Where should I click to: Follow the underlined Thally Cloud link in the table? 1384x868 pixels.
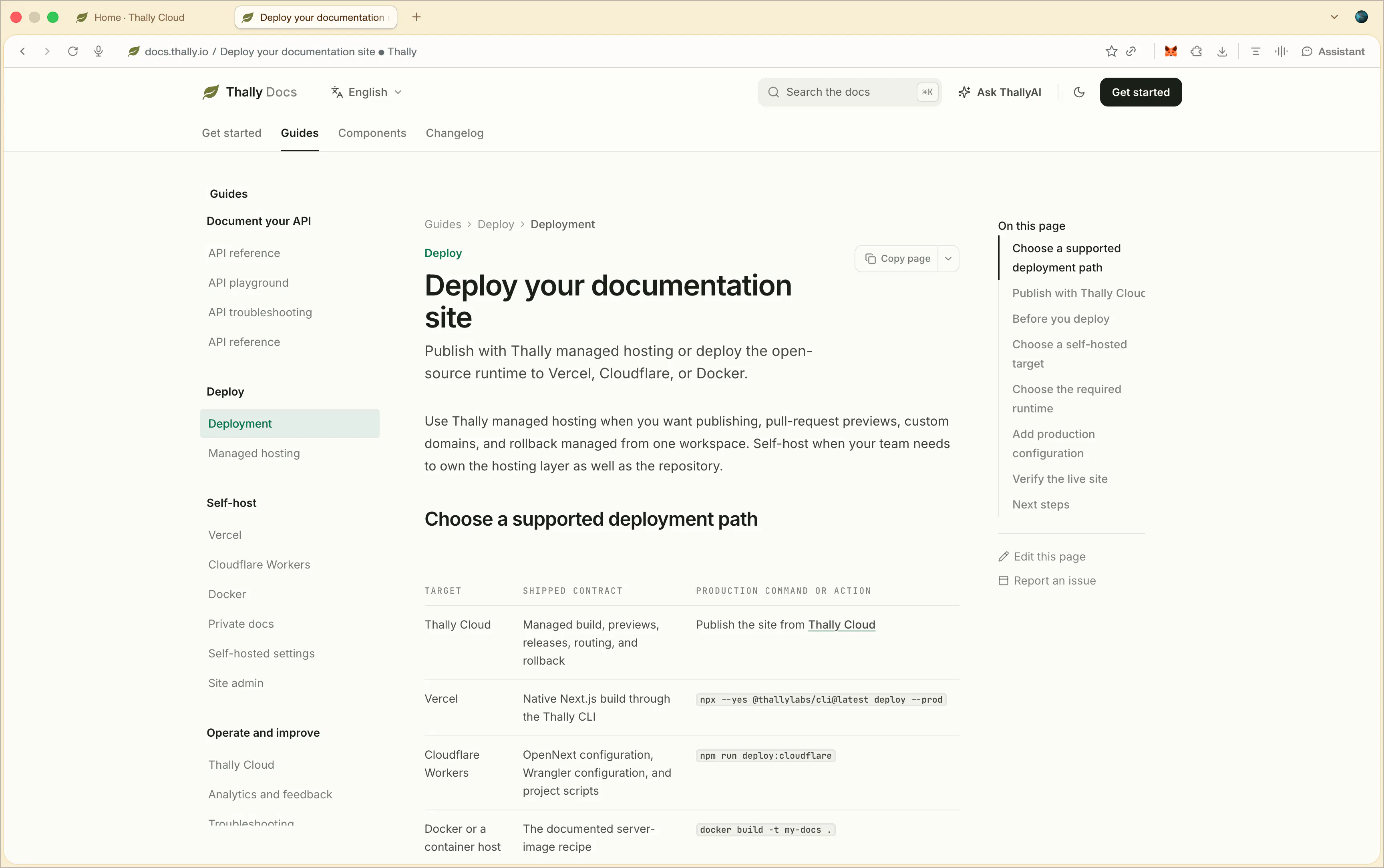tap(841, 625)
